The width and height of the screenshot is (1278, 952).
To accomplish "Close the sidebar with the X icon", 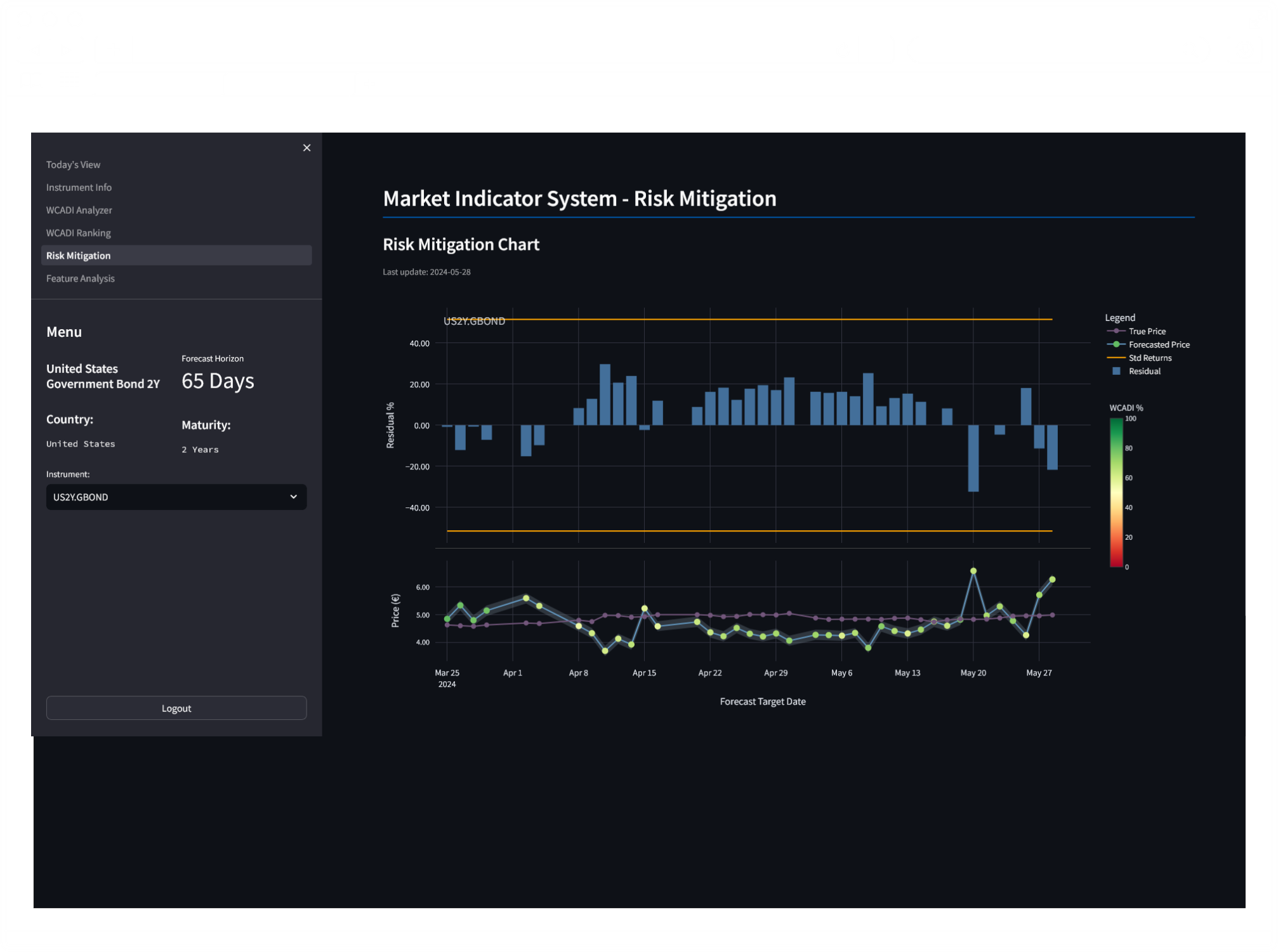I will (x=306, y=148).
